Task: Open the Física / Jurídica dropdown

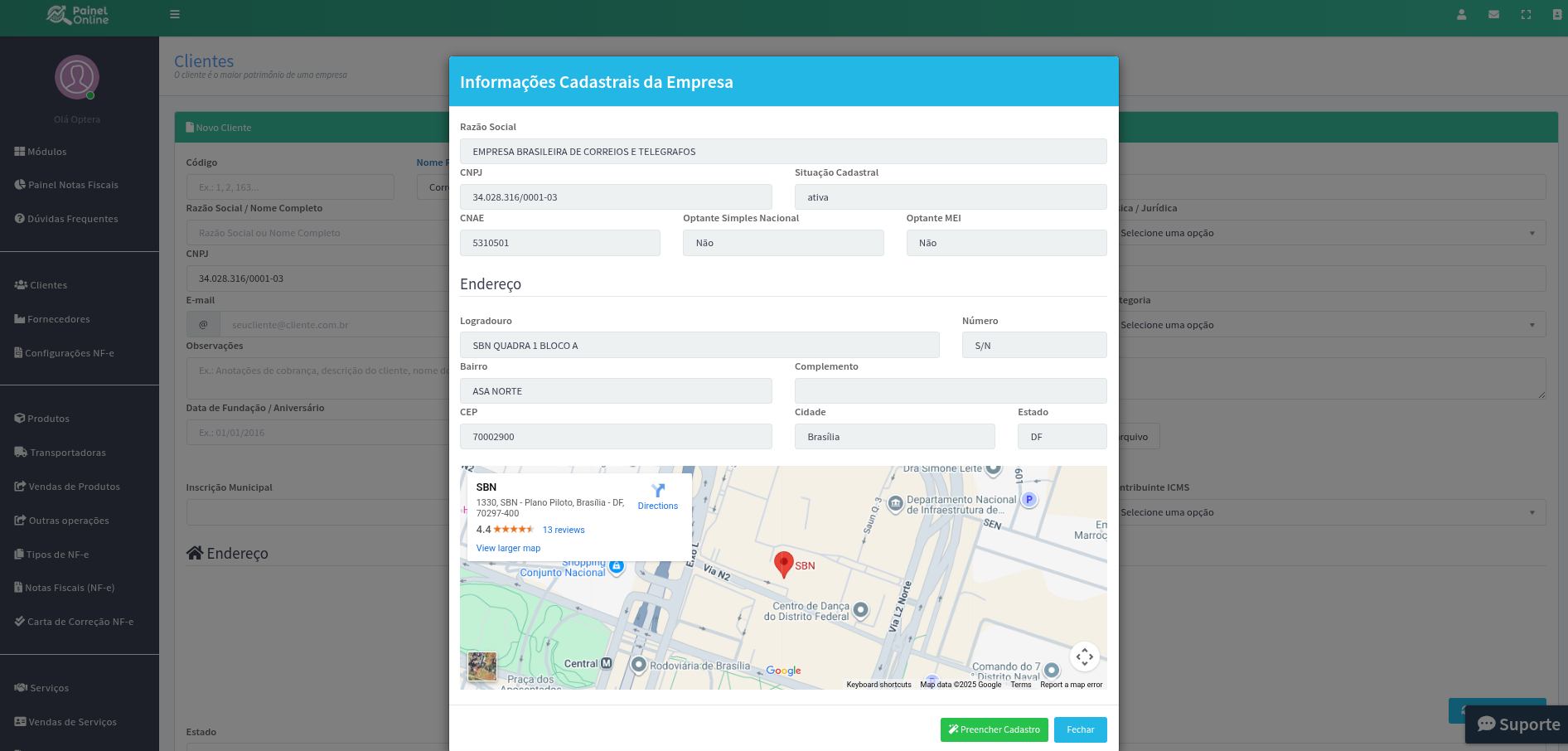Action: (x=1332, y=233)
